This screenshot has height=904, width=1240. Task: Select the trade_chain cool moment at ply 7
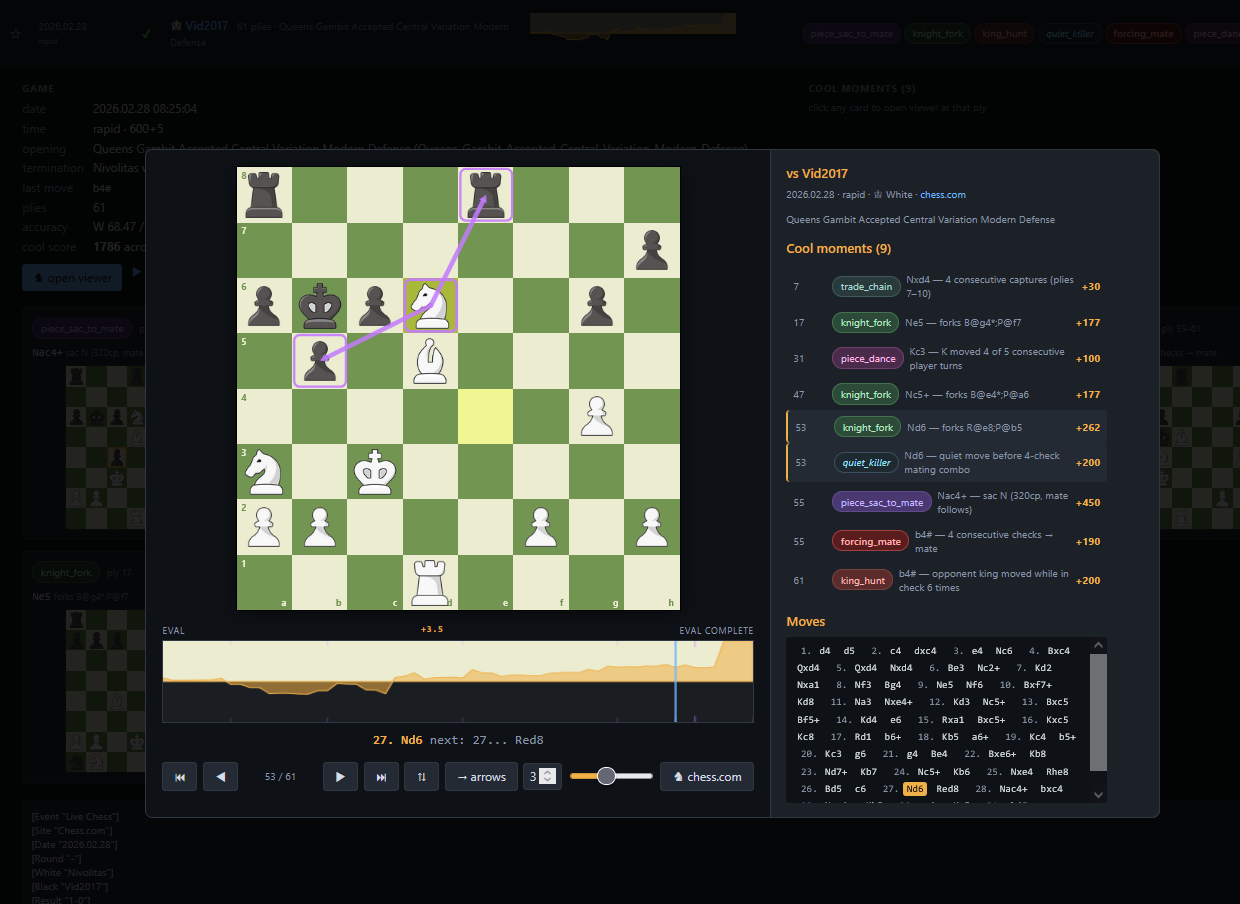click(x=946, y=287)
